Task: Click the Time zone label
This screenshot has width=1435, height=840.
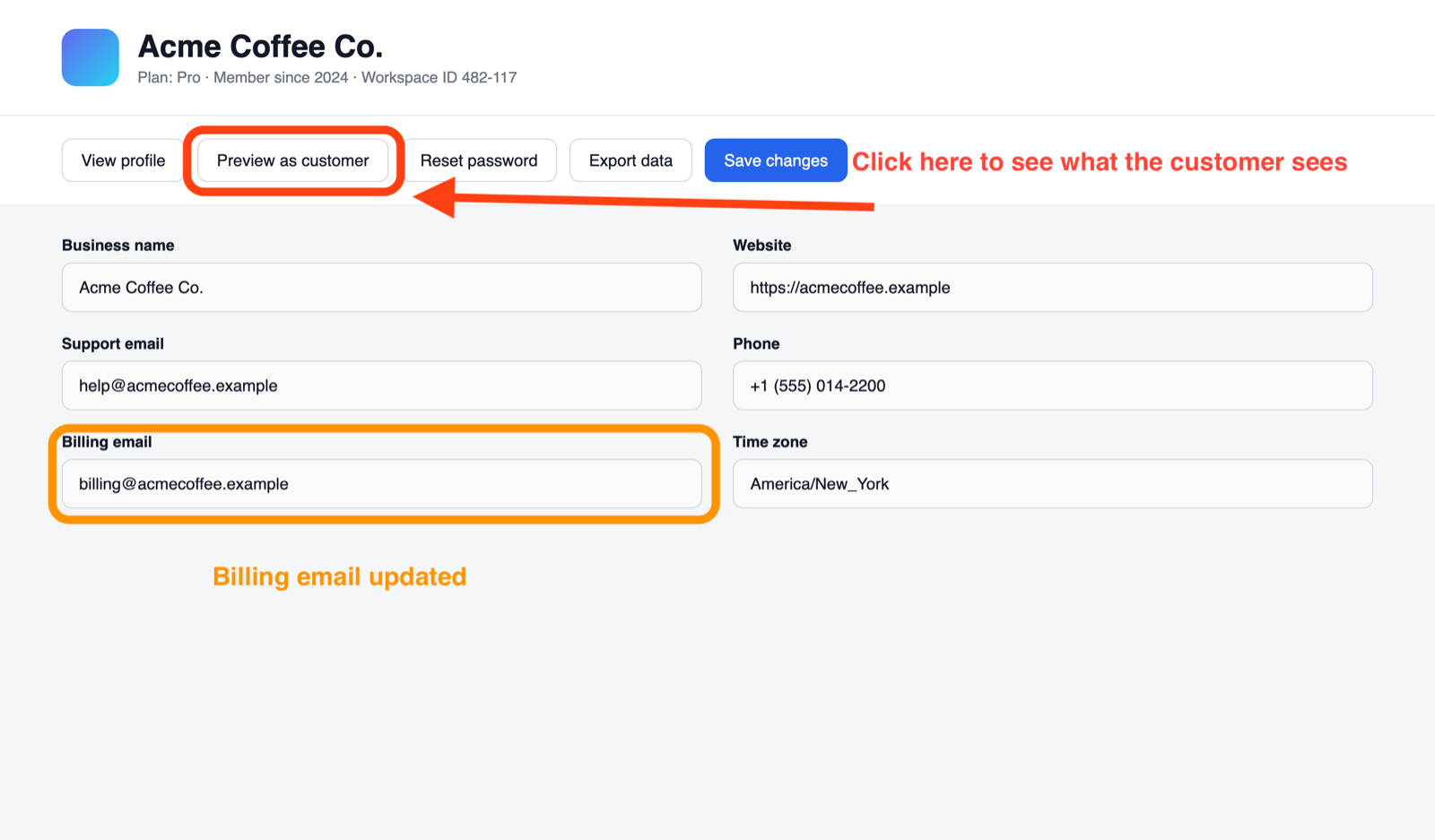Action: [770, 442]
